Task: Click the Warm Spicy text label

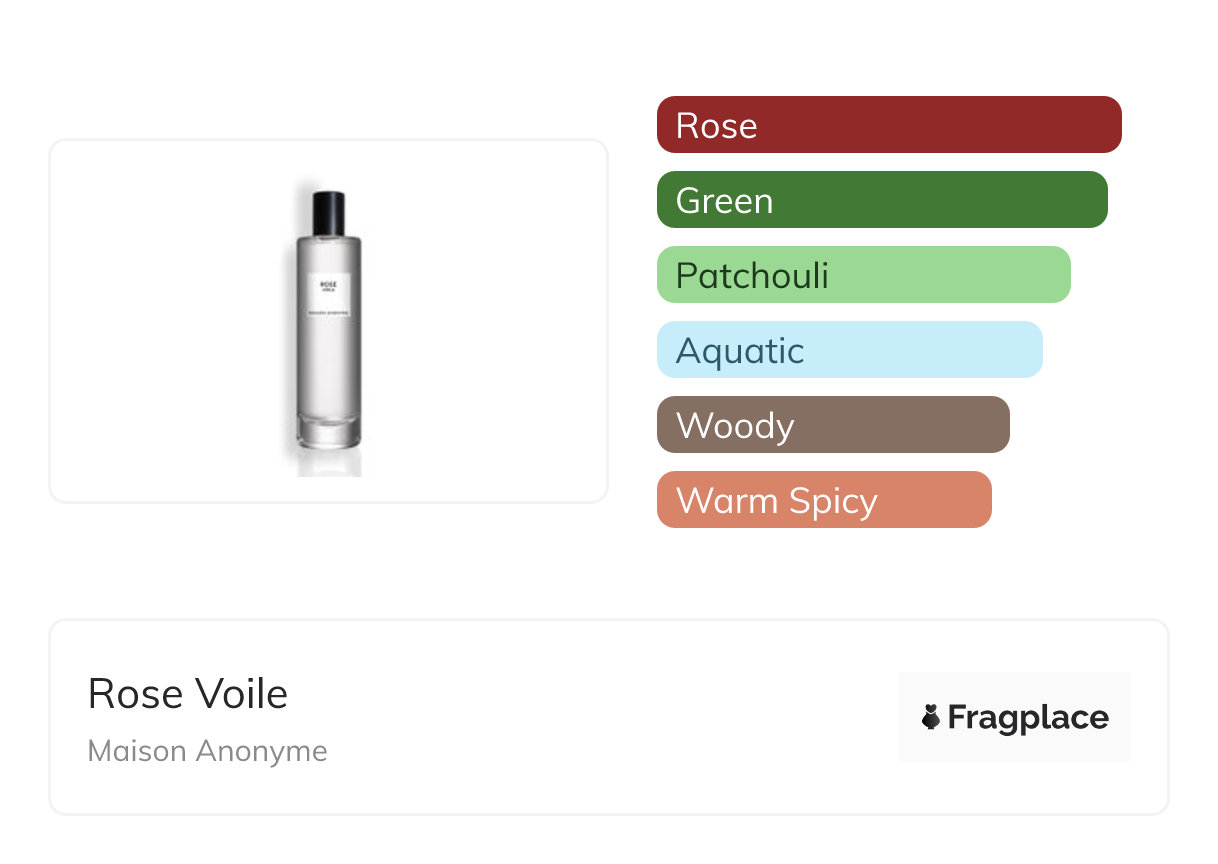Action: pyautogui.click(x=776, y=500)
